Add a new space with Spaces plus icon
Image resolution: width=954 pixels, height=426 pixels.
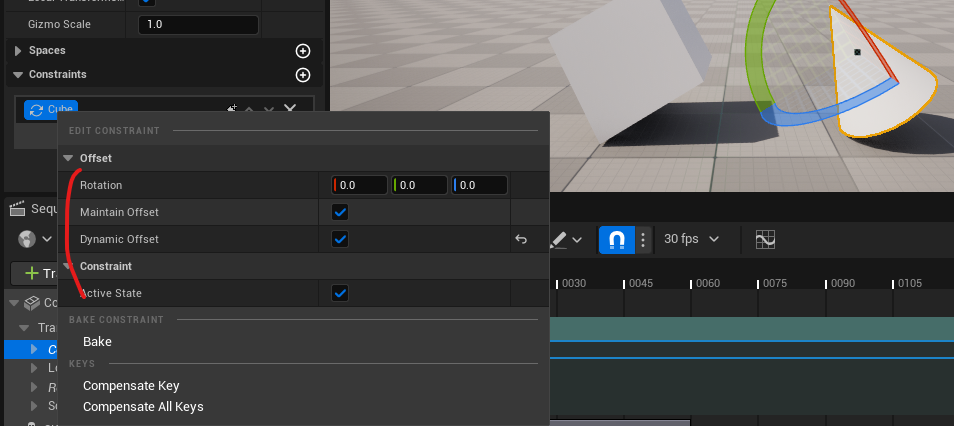pyautogui.click(x=302, y=51)
